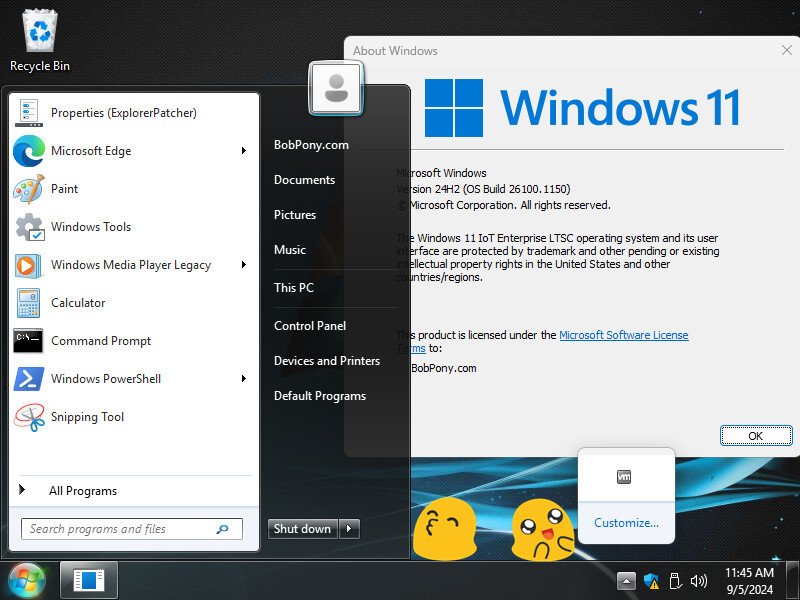
Task: Click the Shut down button
Action: 303,529
